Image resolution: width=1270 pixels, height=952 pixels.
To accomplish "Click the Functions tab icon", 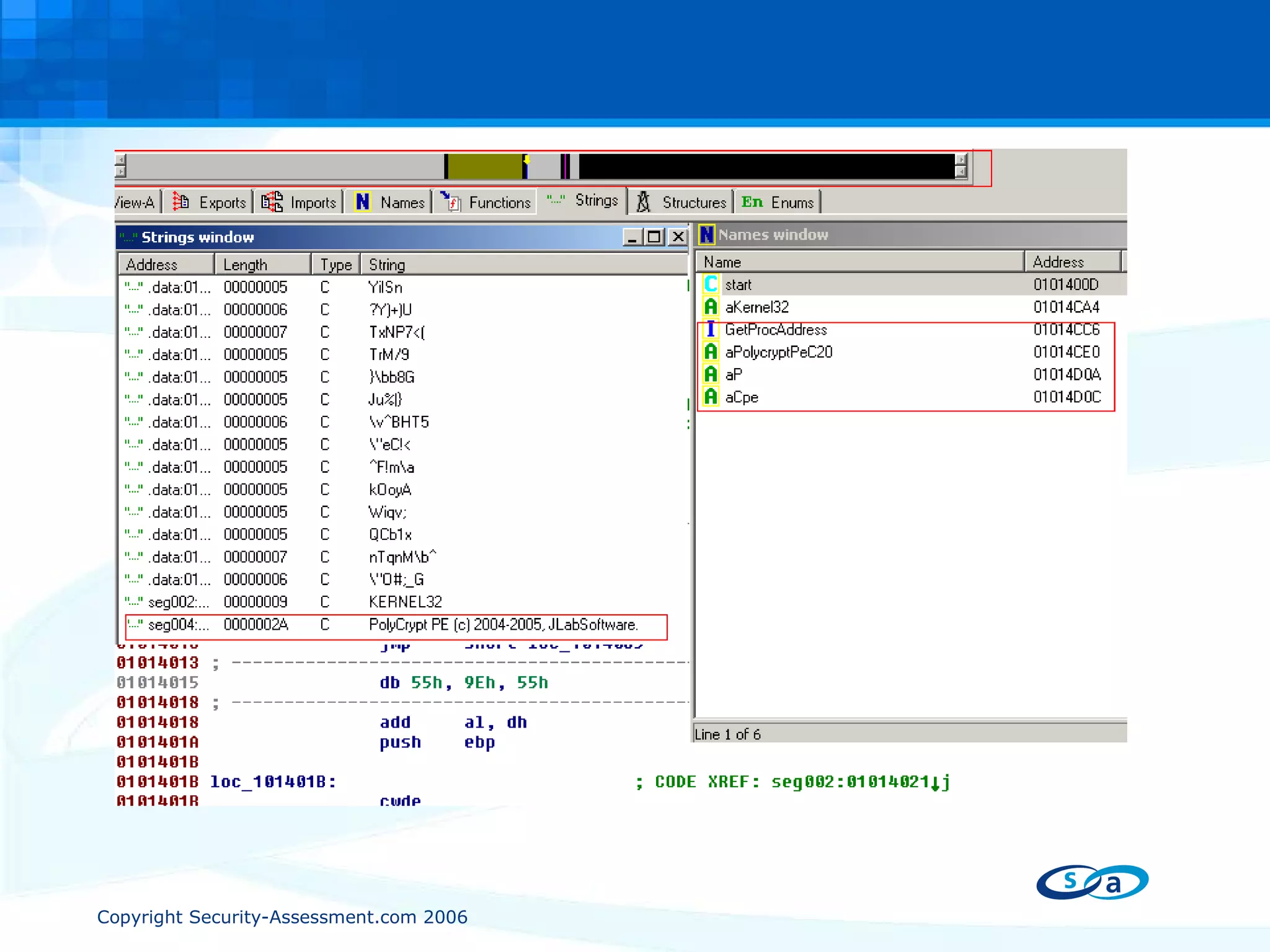I will (451, 202).
